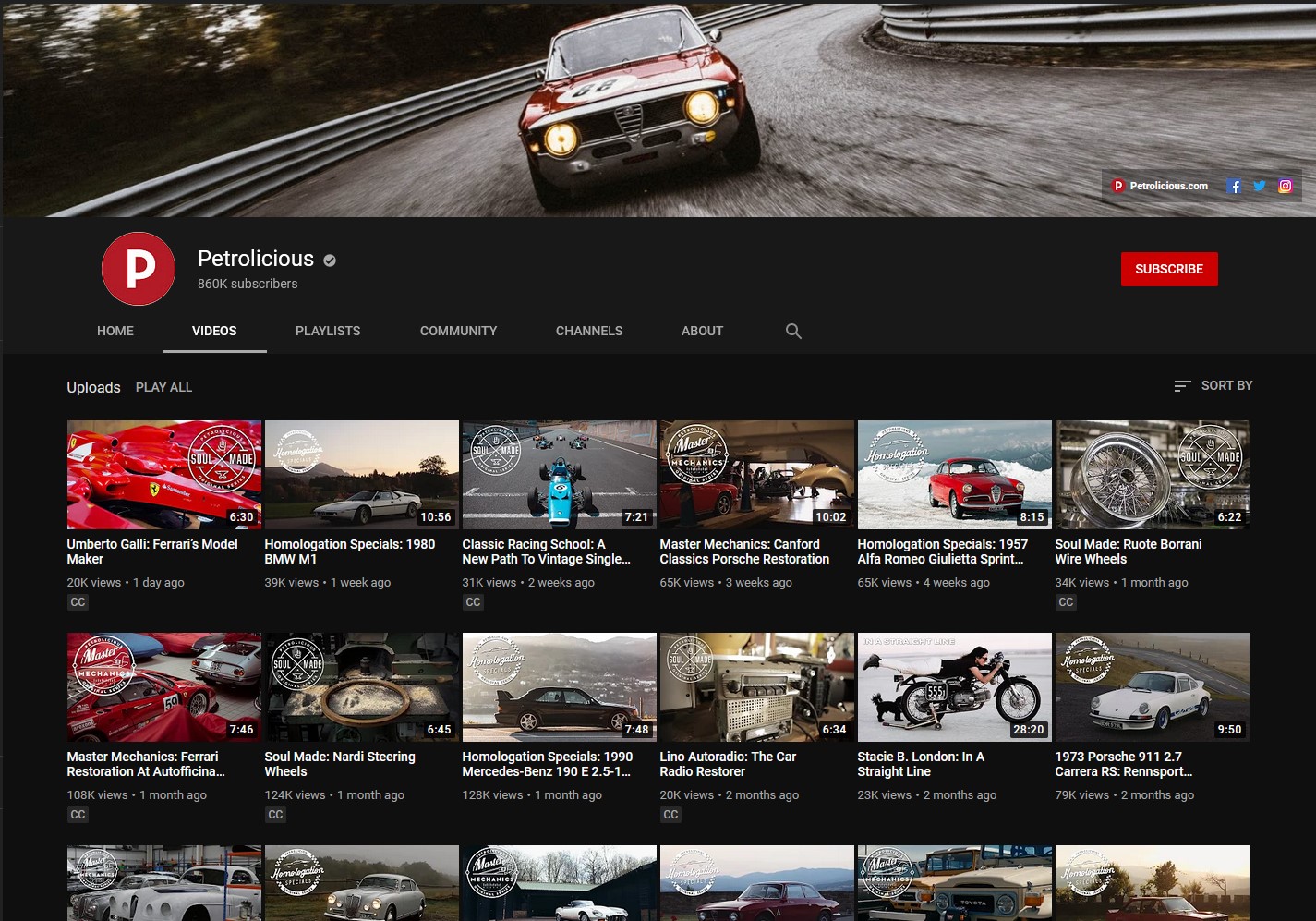Open Soul Made: Nardi Steering Wheels title
The image size is (1316, 921).
340,764
